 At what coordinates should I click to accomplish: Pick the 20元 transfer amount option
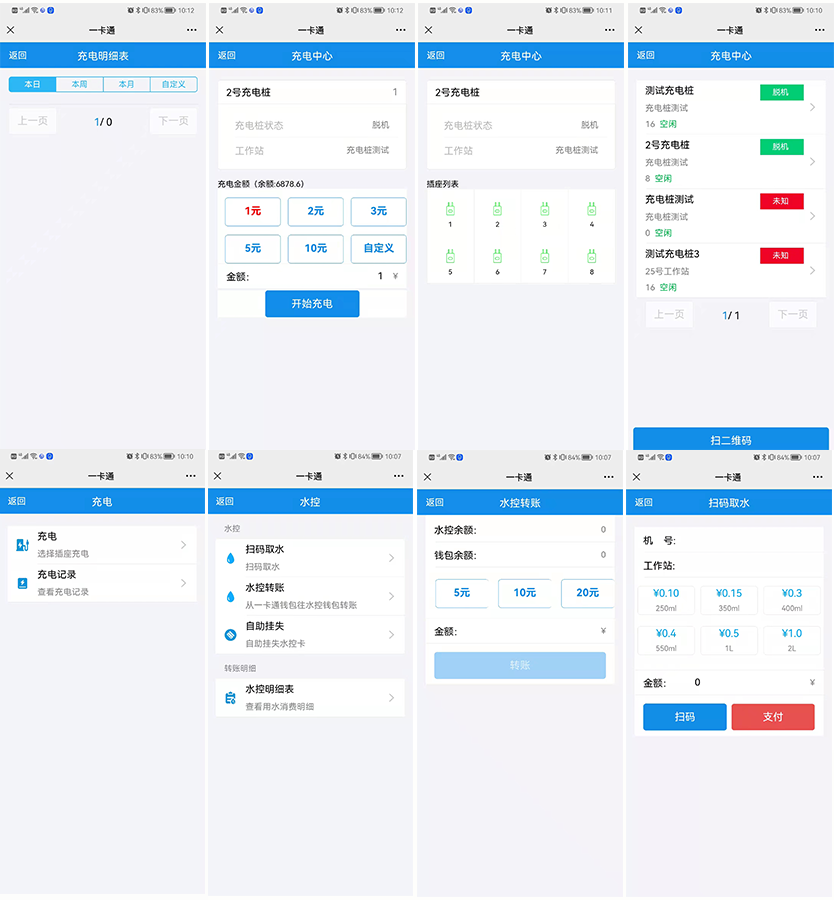pos(587,593)
